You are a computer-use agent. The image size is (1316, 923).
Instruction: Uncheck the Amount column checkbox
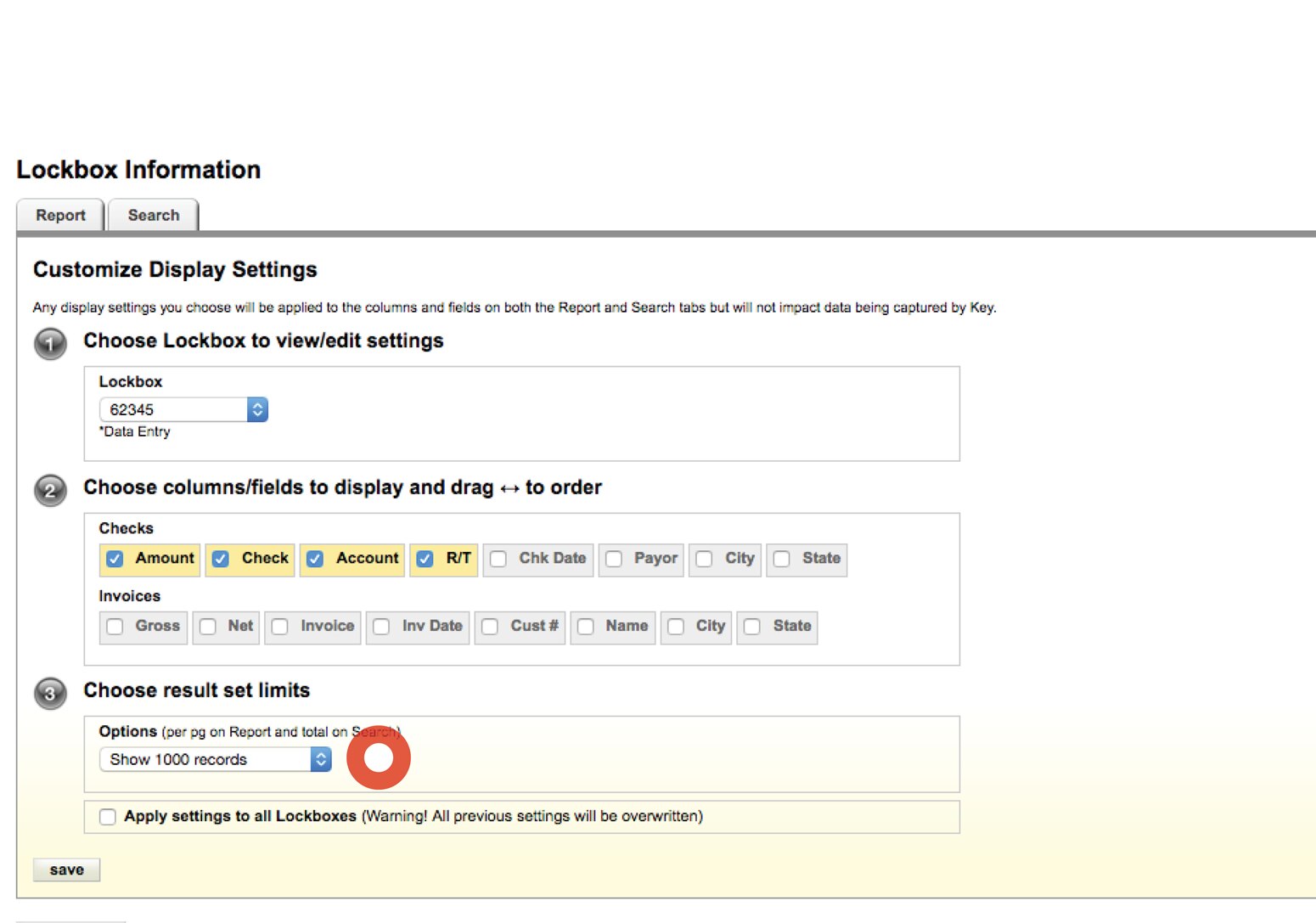coord(115,559)
